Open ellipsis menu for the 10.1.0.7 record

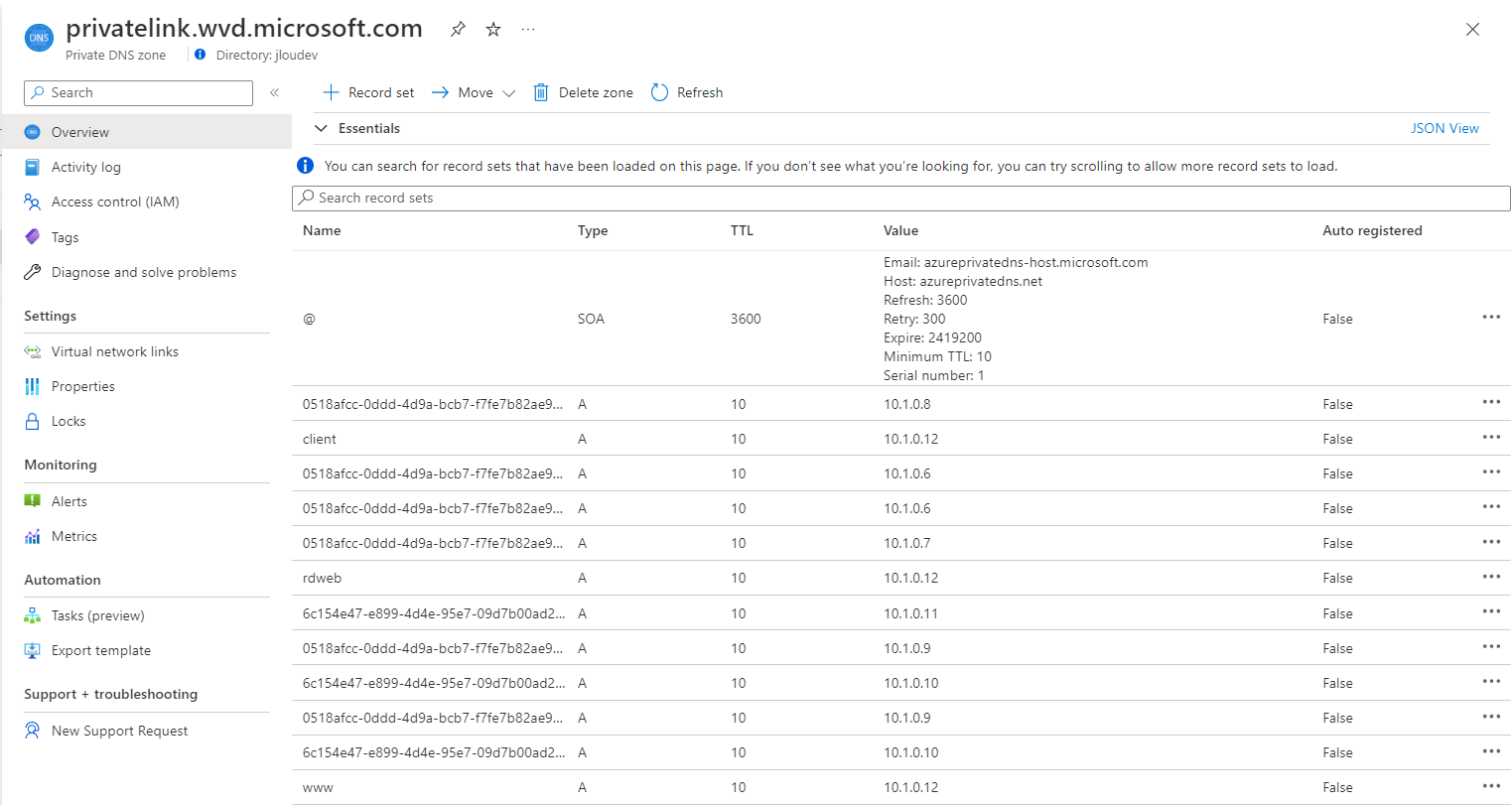[1491, 542]
